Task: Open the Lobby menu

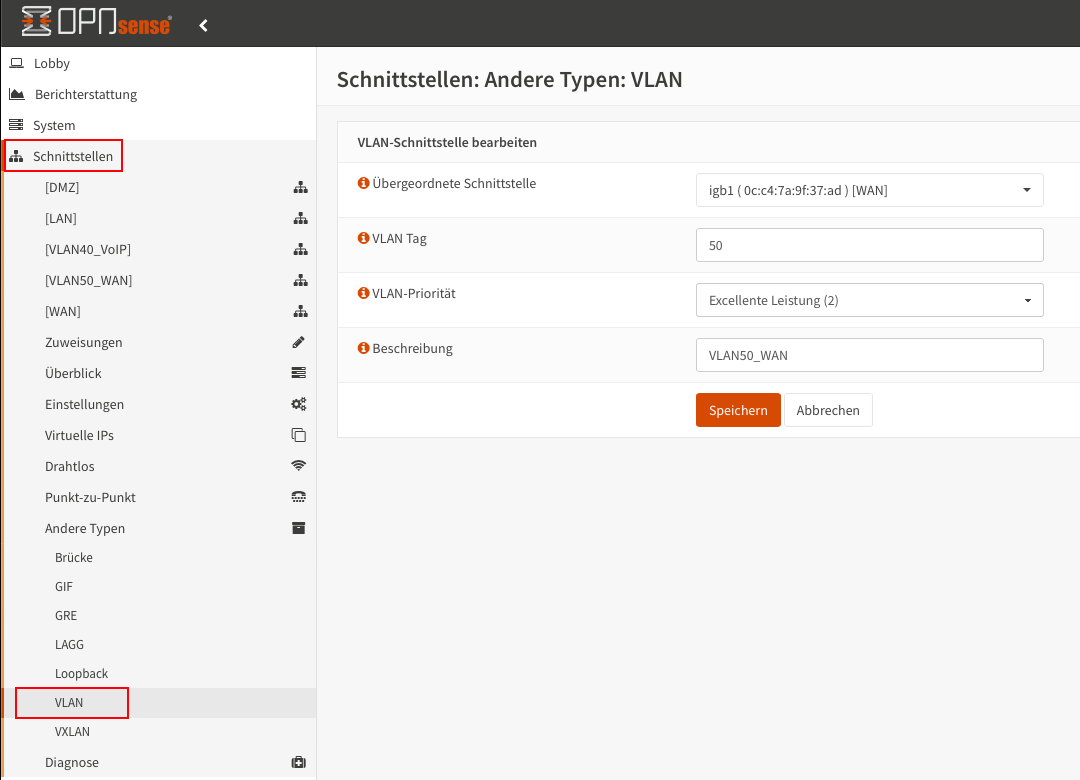Action: pyautogui.click(x=52, y=63)
